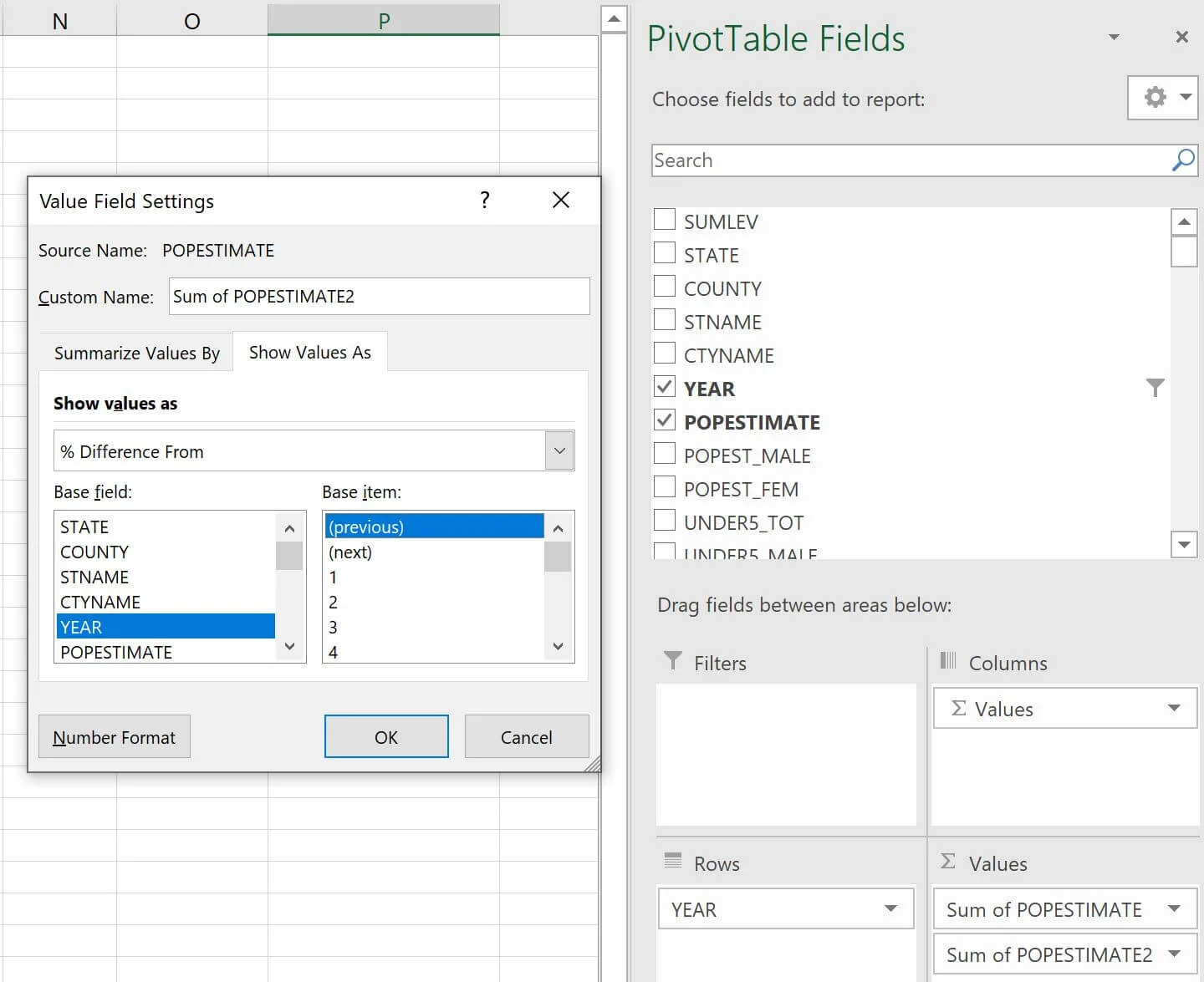The height and width of the screenshot is (982, 1204).
Task: Close the Value Field Settings dialog
Action: click(x=561, y=200)
